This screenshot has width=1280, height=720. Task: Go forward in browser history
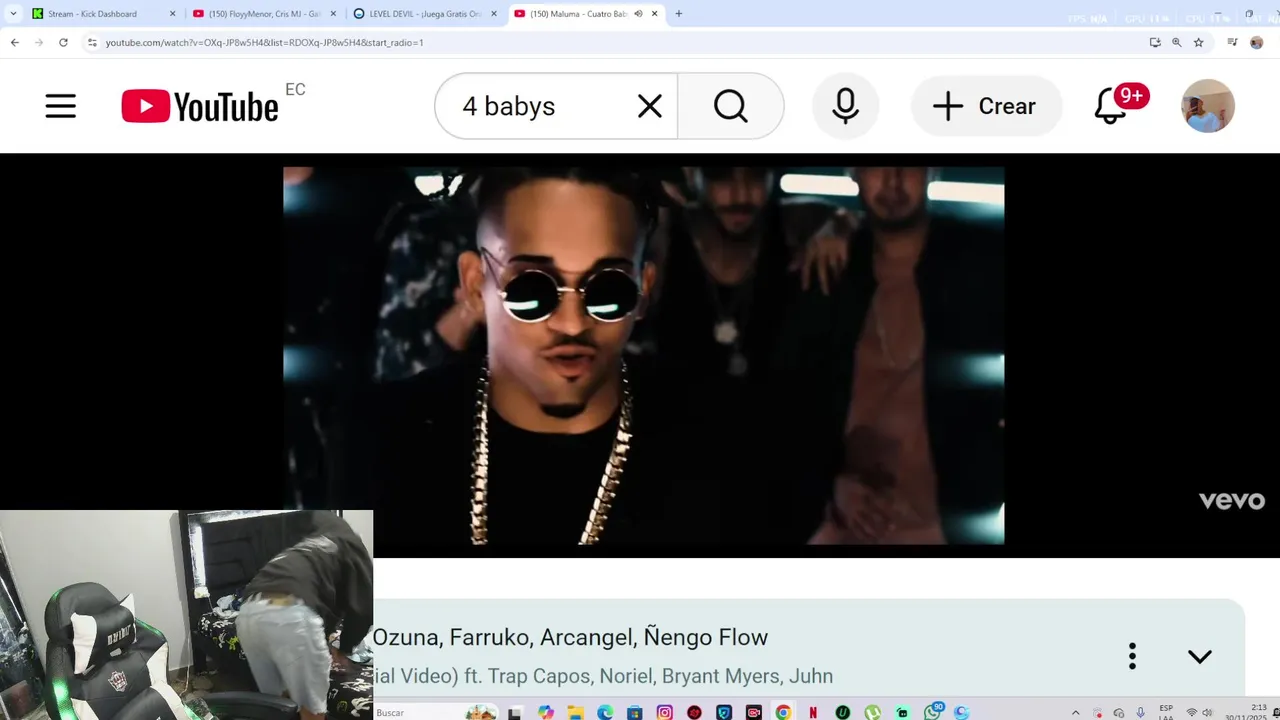39,42
